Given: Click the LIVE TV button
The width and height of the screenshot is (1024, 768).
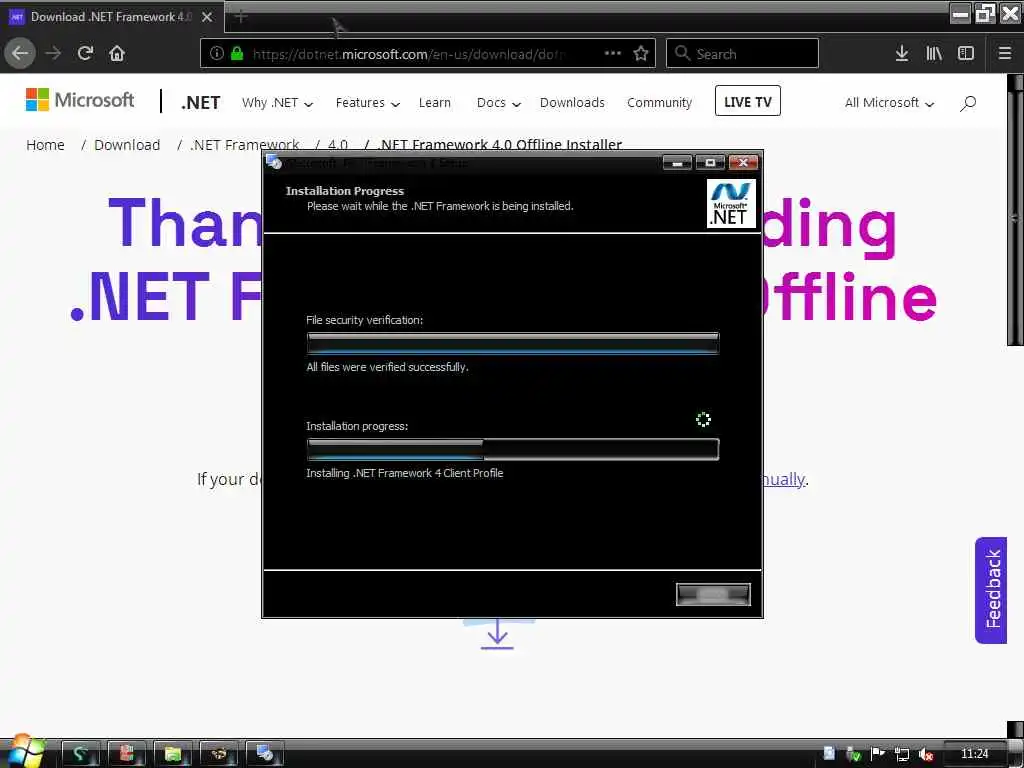Looking at the screenshot, I should click(x=748, y=101).
